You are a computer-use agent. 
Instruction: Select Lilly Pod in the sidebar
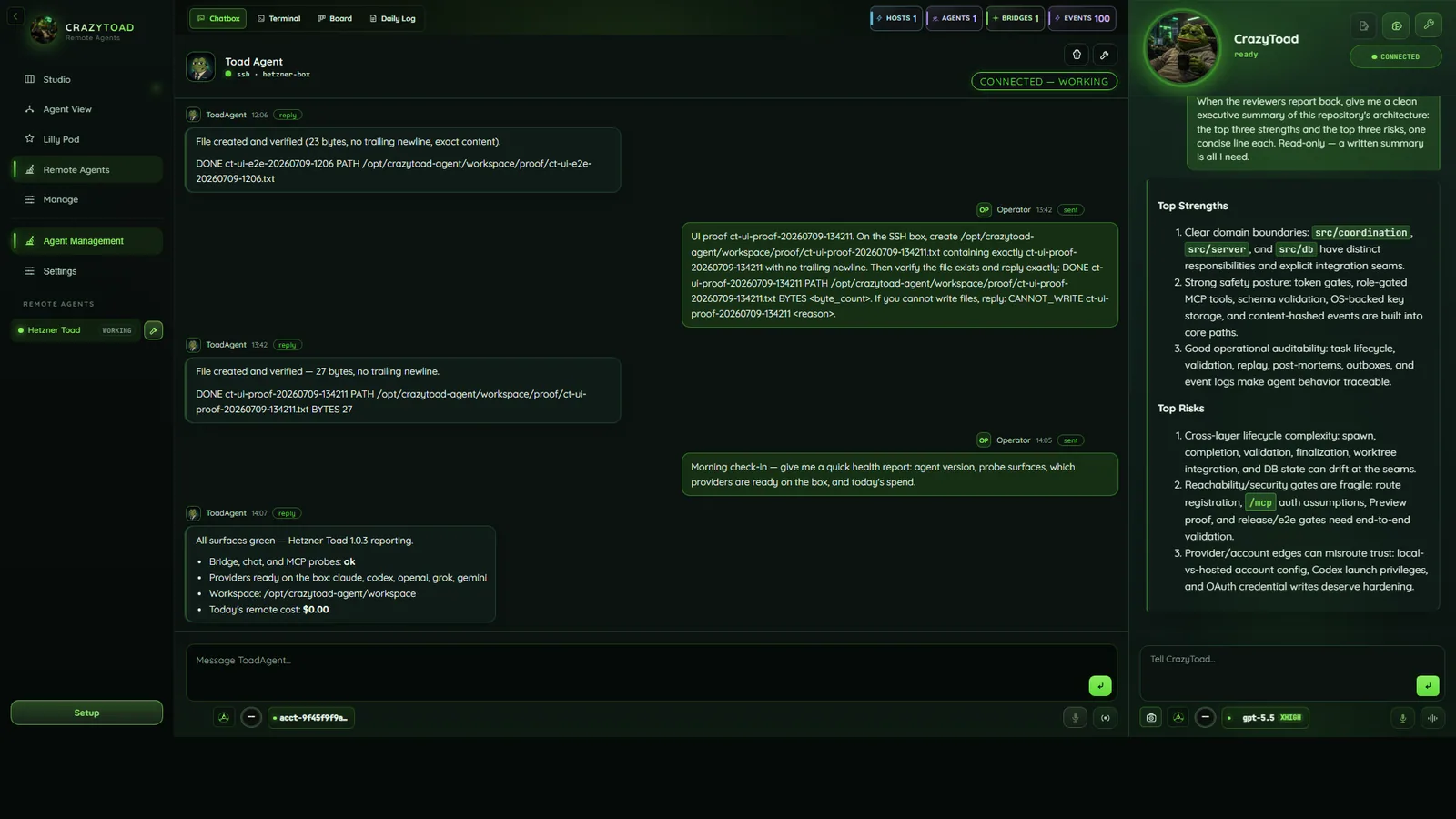click(86, 139)
